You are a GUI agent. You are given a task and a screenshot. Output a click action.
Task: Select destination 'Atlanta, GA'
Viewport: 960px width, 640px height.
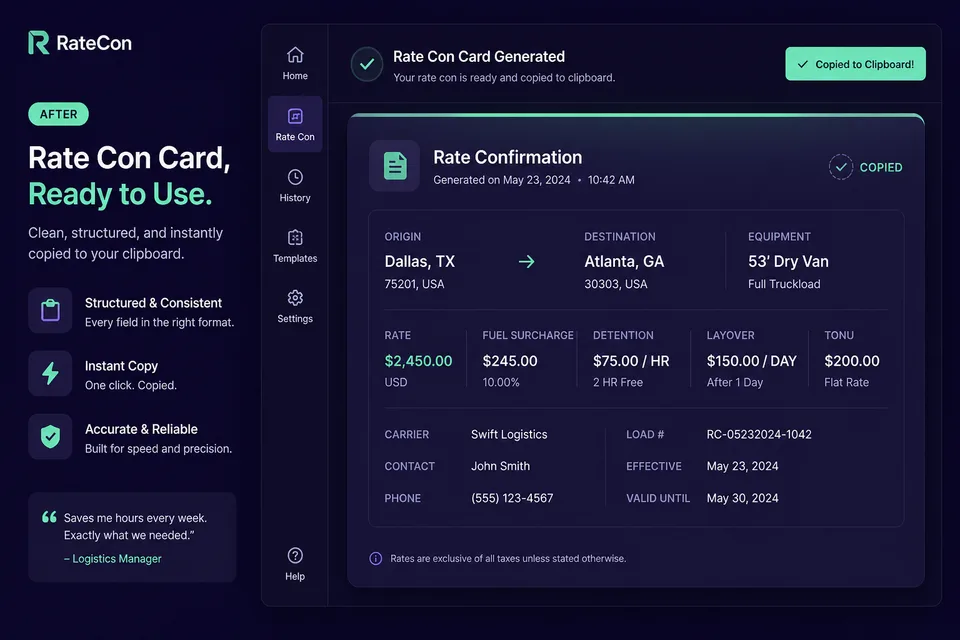click(x=624, y=262)
